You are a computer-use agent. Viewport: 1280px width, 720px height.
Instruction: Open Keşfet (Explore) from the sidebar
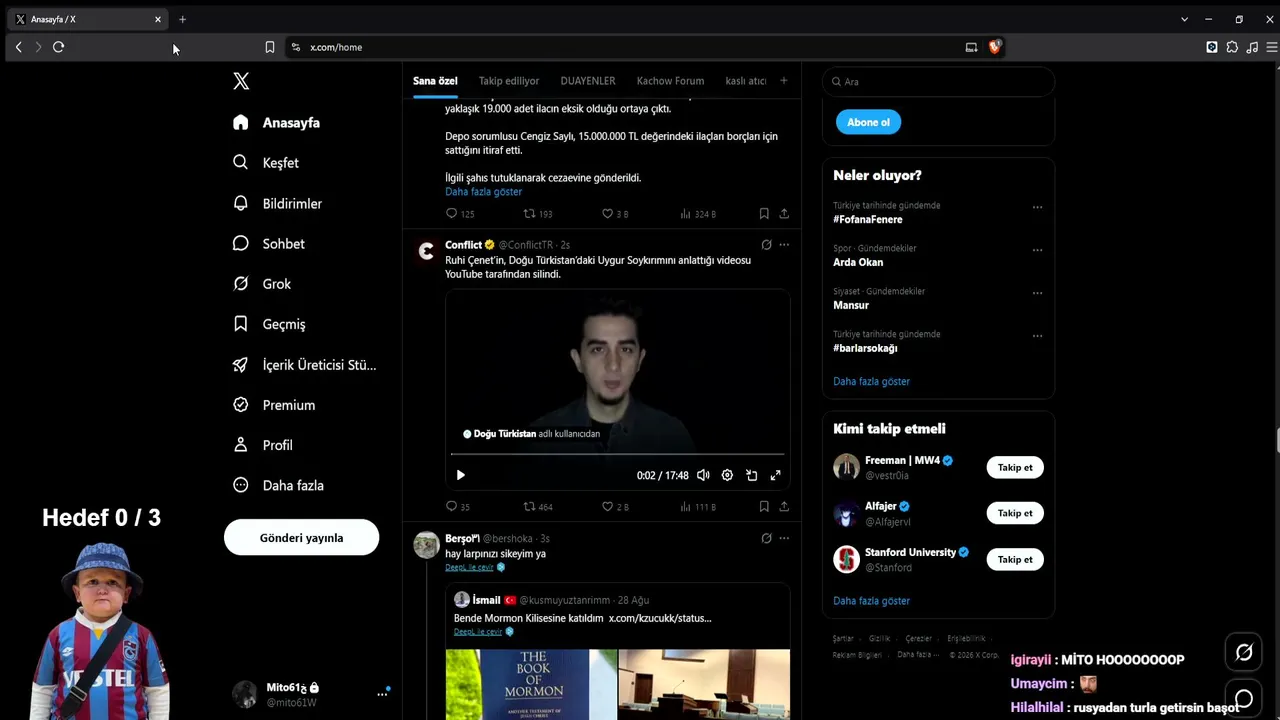[266, 163]
